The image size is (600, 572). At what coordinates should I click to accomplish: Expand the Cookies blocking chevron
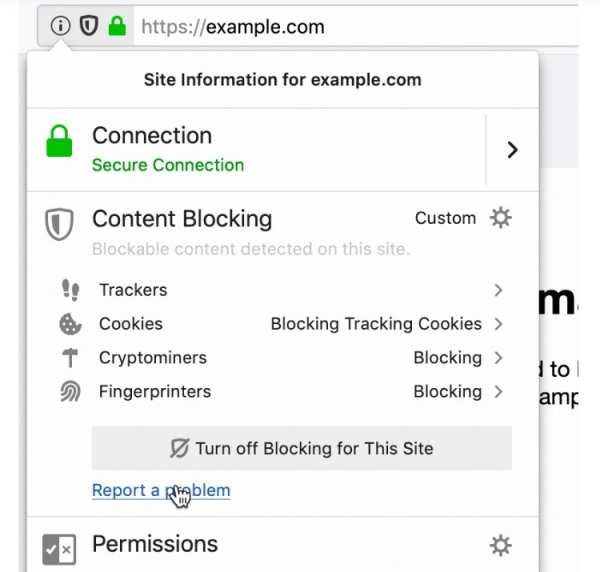(498, 324)
